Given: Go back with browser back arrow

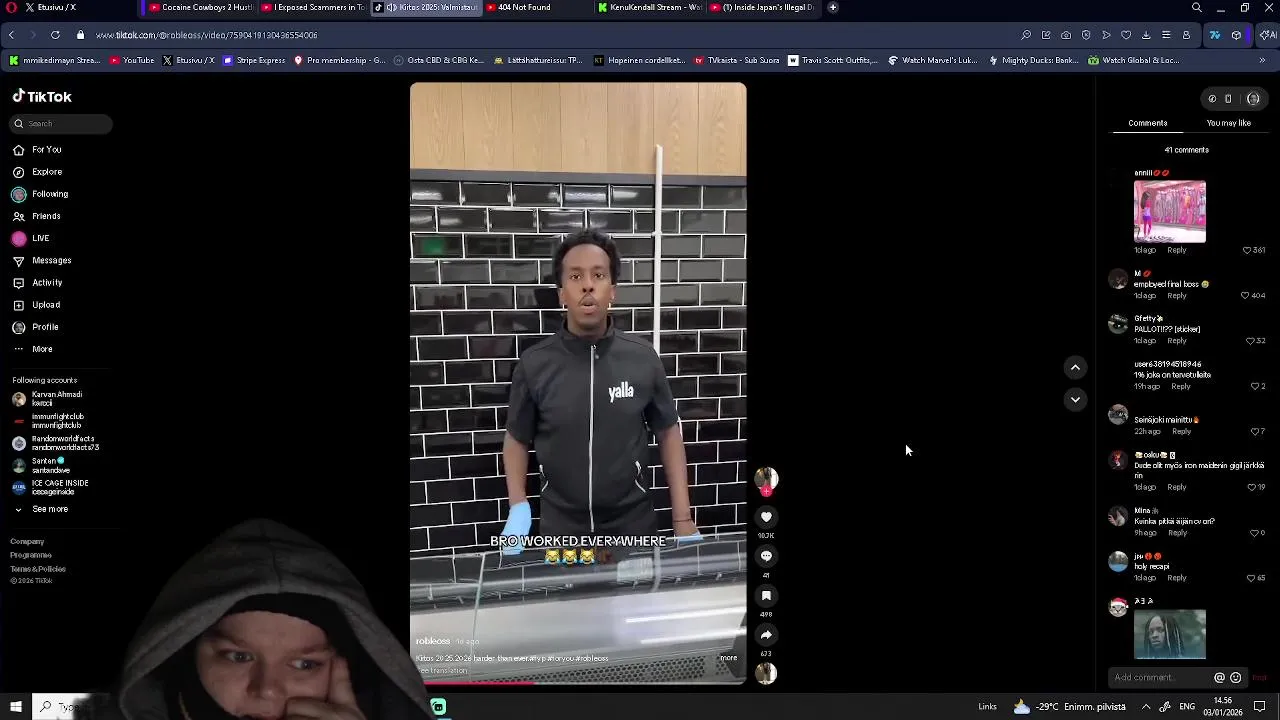Looking at the screenshot, I should [11, 35].
